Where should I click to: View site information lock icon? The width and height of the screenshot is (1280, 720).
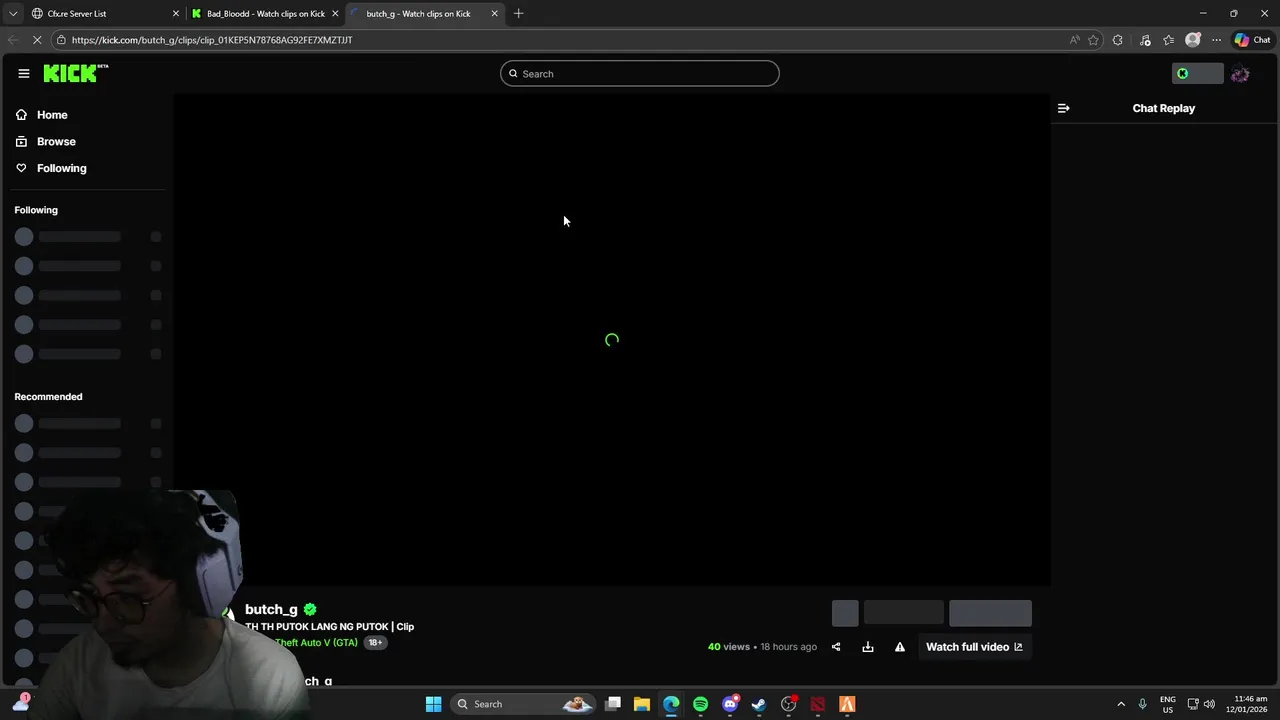coord(61,40)
